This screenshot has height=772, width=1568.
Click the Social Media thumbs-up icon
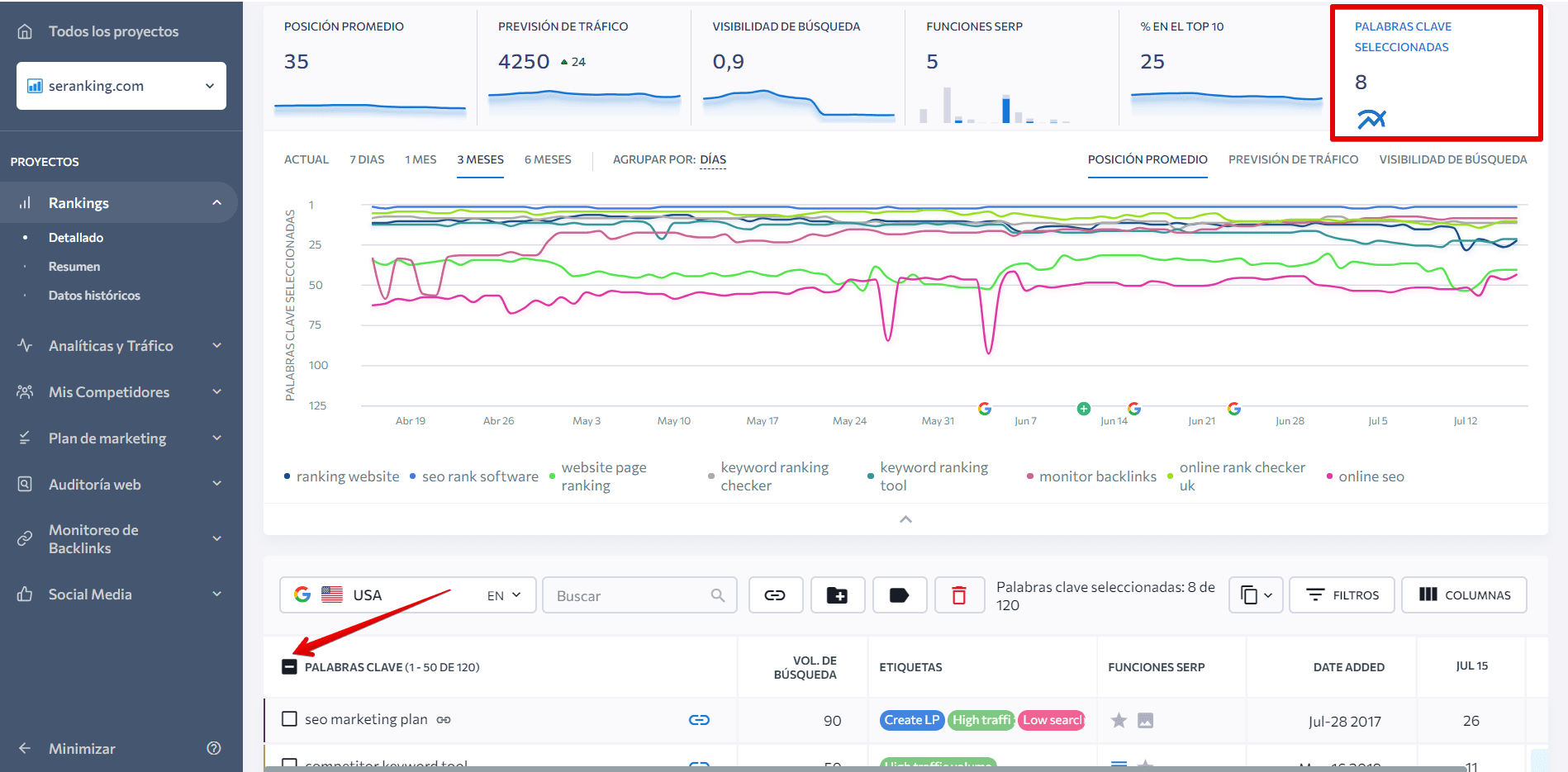(25, 594)
